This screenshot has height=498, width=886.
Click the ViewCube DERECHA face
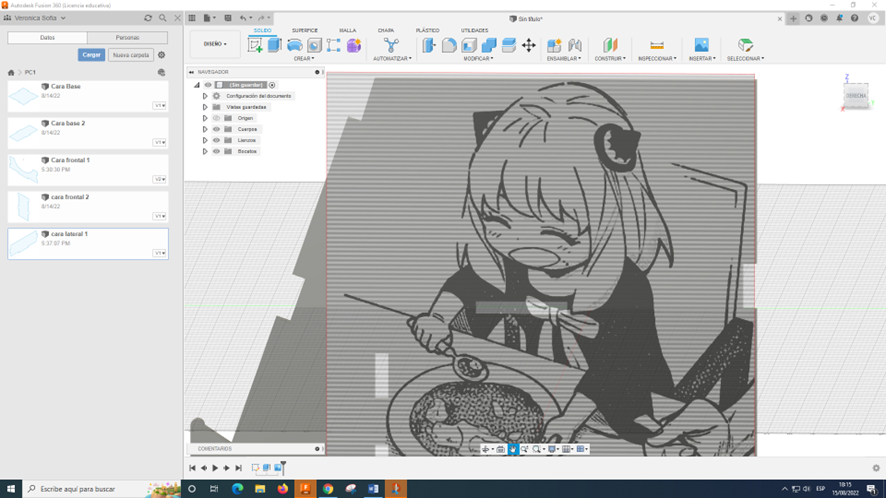(856, 96)
